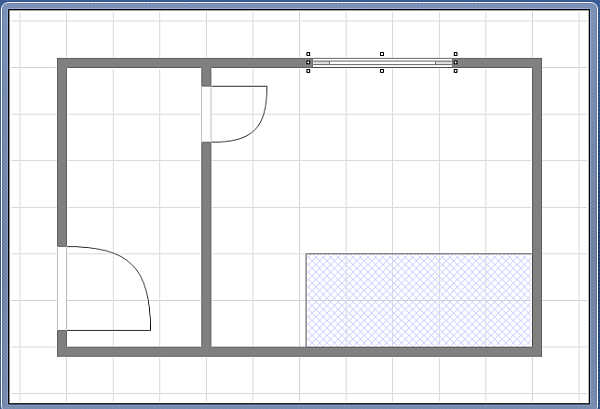Select the bottom exterior wall
This screenshot has height=409, width=600.
[300, 352]
